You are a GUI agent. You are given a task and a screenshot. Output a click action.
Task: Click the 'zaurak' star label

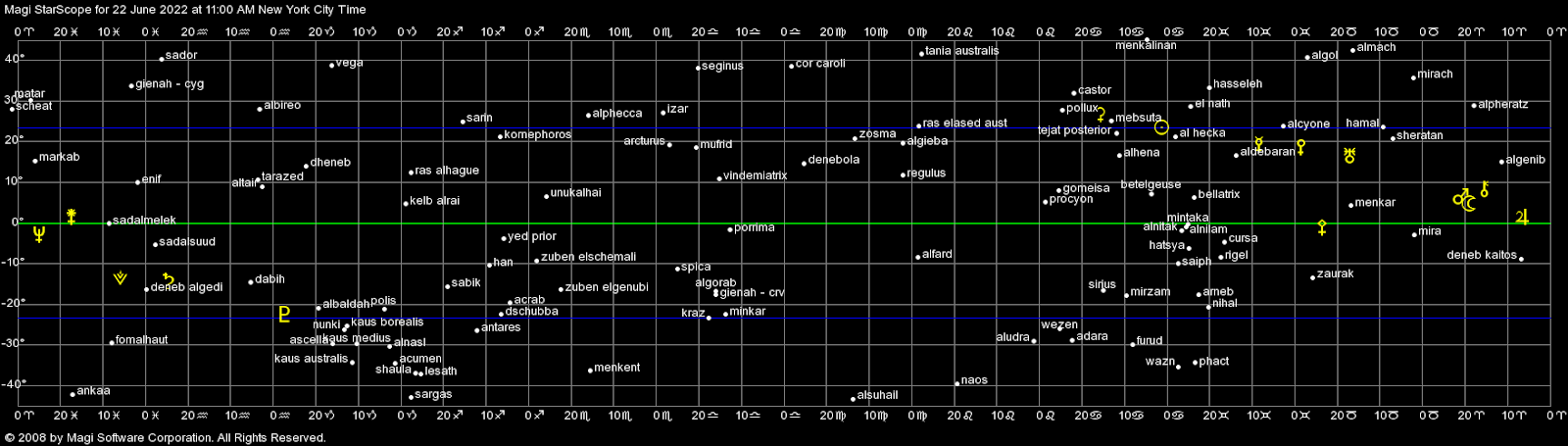(1335, 274)
